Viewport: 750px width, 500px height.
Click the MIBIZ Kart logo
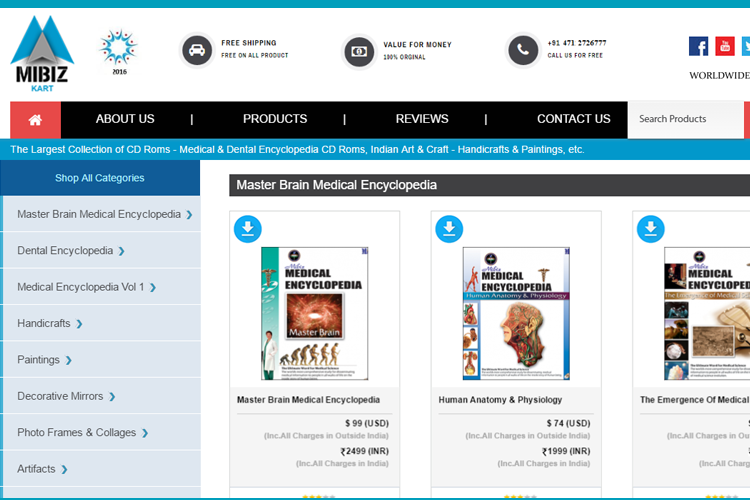coord(42,54)
